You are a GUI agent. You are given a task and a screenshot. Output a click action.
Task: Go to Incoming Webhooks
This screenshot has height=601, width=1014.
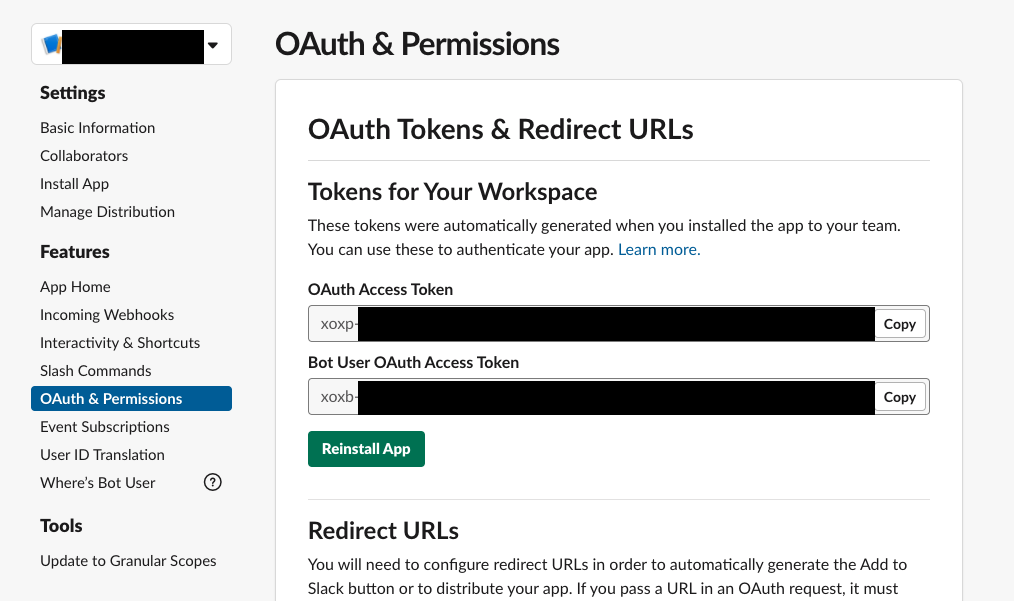coord(107,314)
